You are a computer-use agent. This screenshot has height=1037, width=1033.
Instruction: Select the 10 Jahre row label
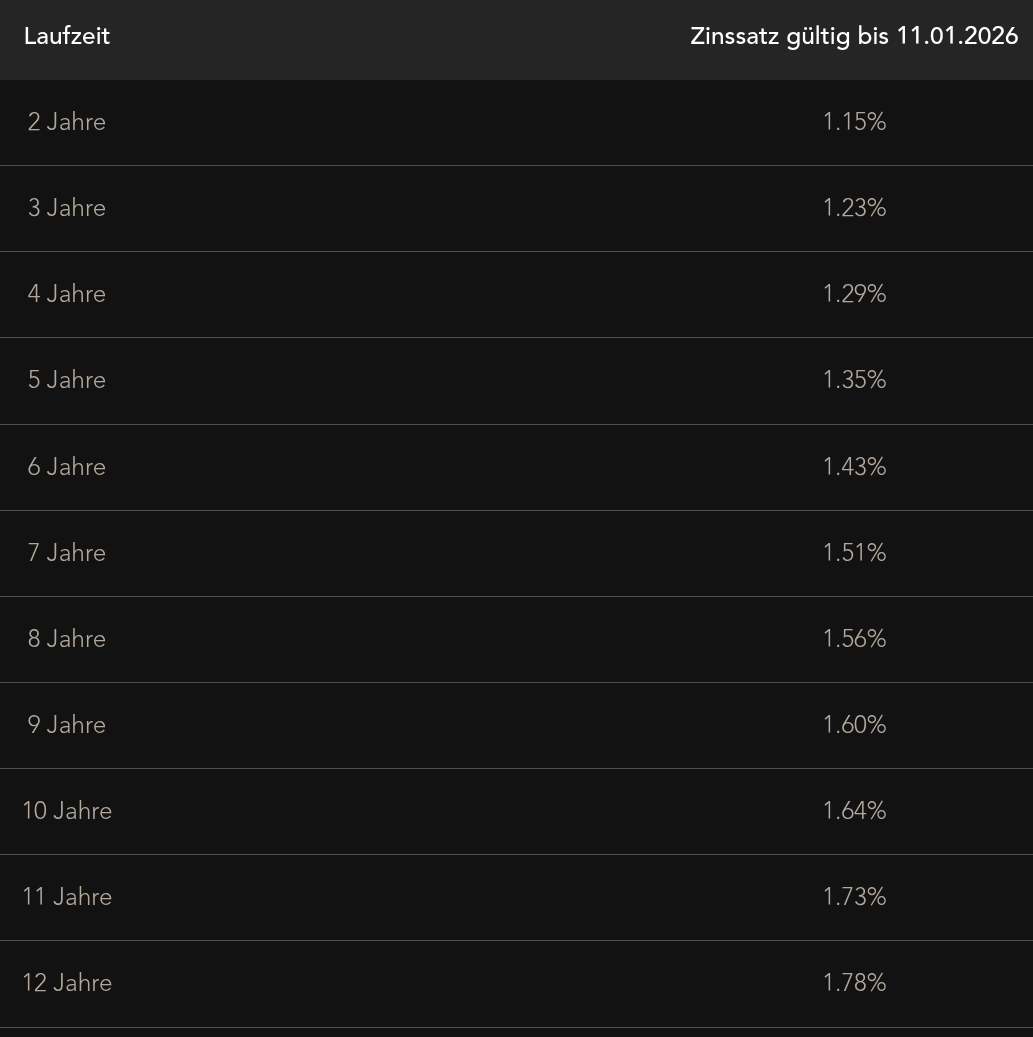click(67, 811)
